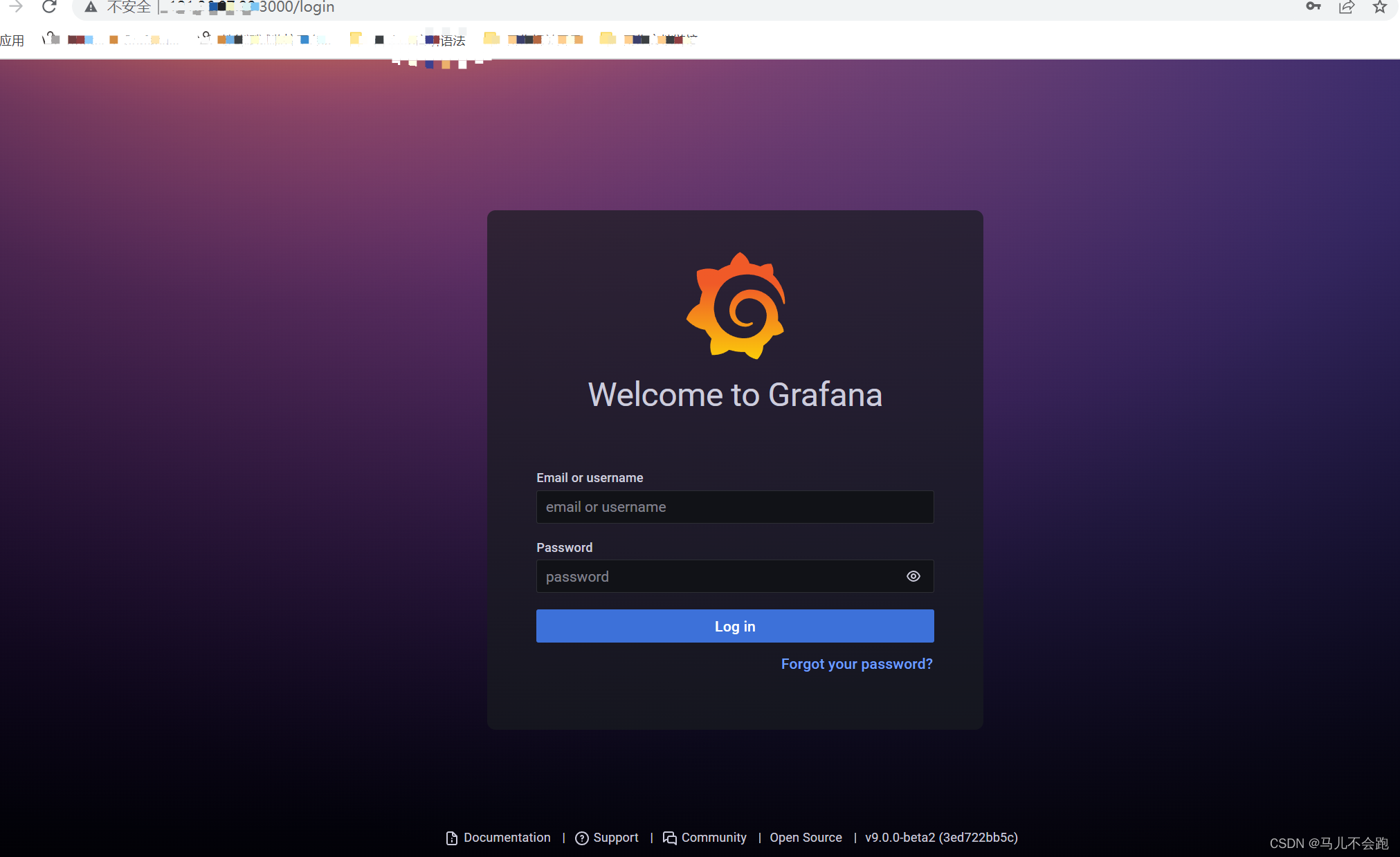1400x857 pixels.
Task: Open the Forgot your password link
Action: (x=856, y=664)
